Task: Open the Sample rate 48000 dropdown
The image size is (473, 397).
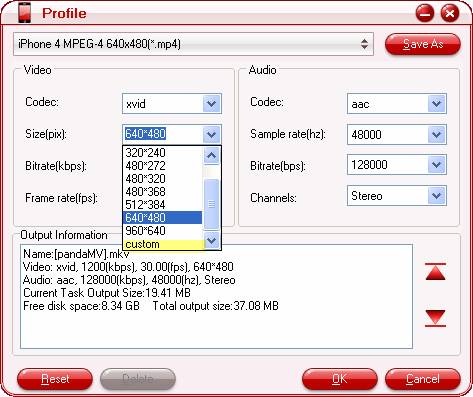Action: (x=437, y=134)
